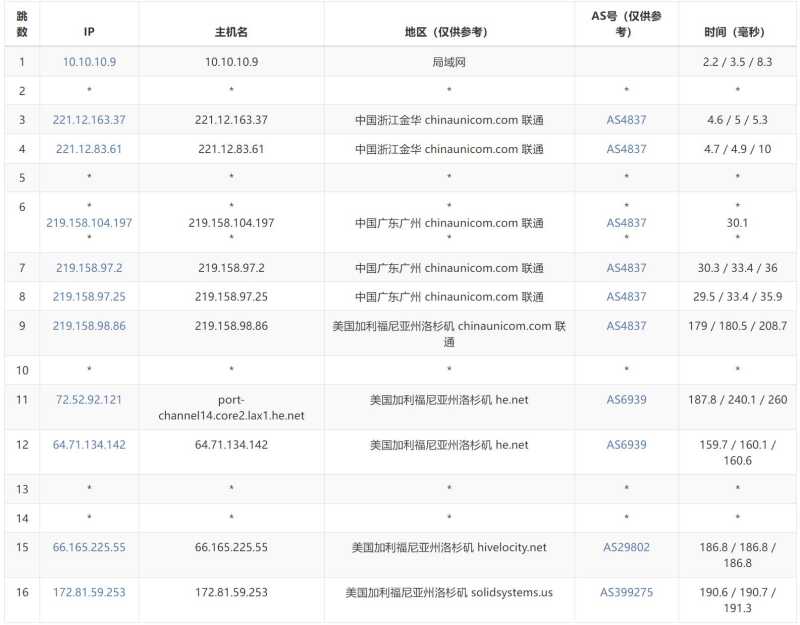This screenshot has height=625, width=800.
Task: Open IP link 72.52.92.121 on hop 11
Action: coord(90,399)
